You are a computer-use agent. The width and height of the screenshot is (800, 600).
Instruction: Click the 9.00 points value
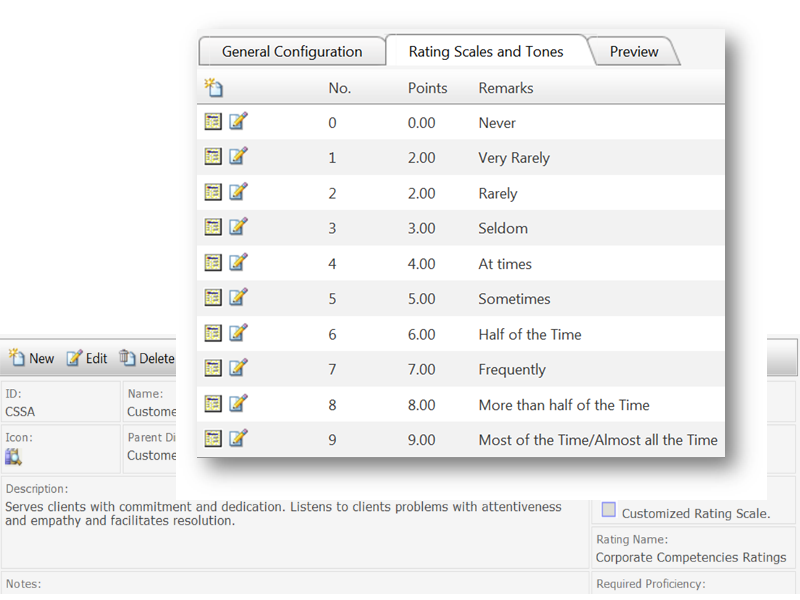click(421, 440)
